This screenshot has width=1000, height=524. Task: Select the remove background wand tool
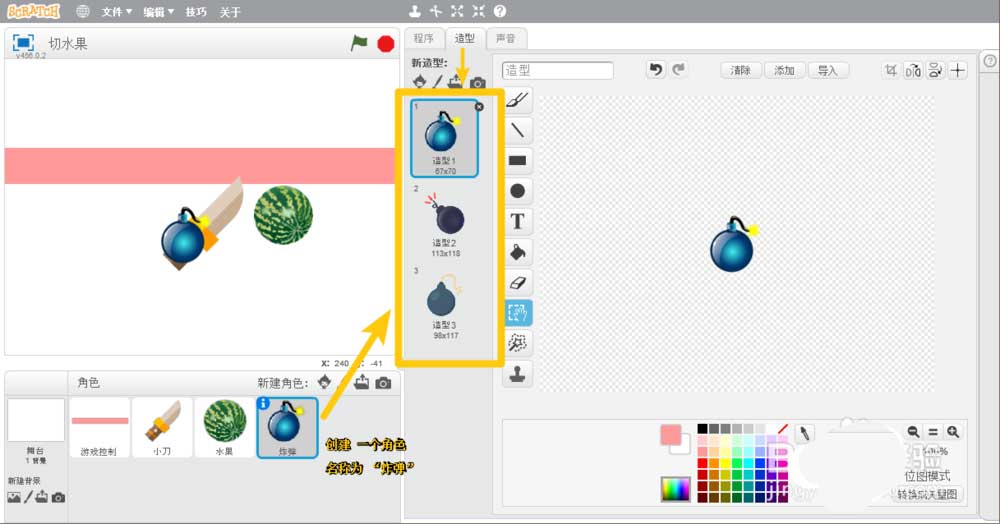point(517,343)
